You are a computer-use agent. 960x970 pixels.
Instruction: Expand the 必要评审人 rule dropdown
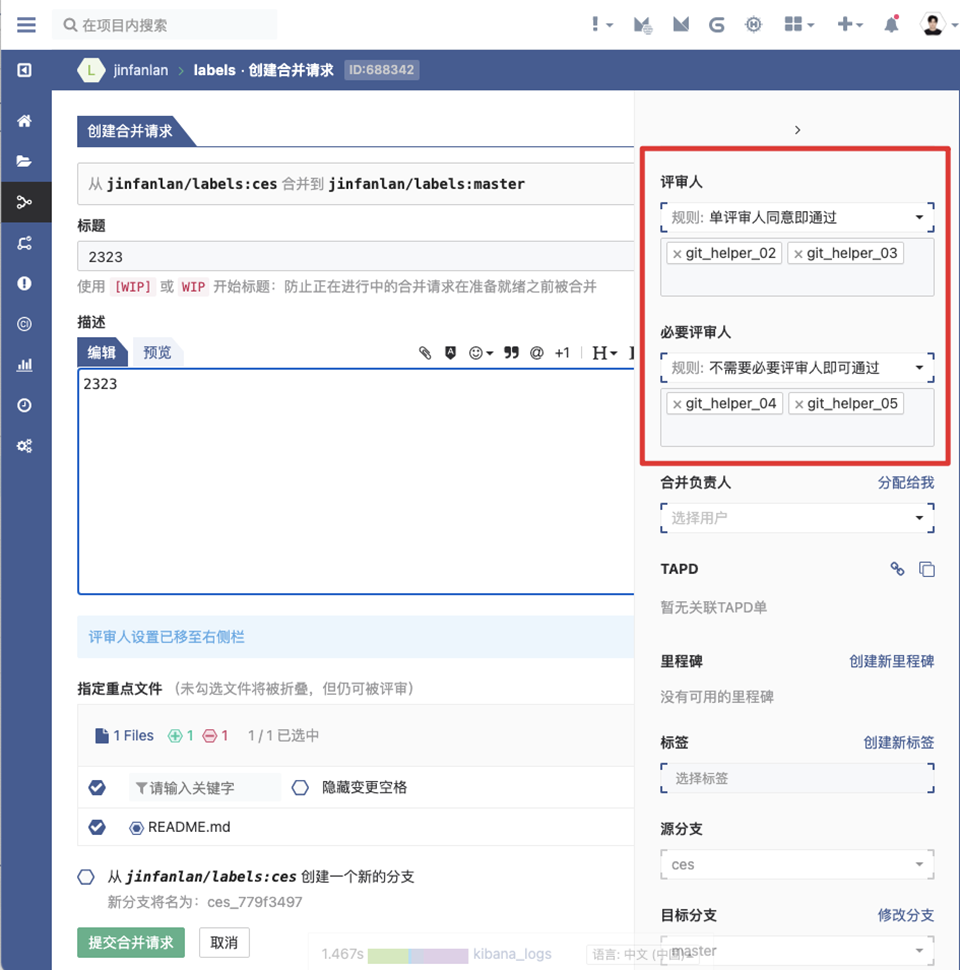pos(797,368)
